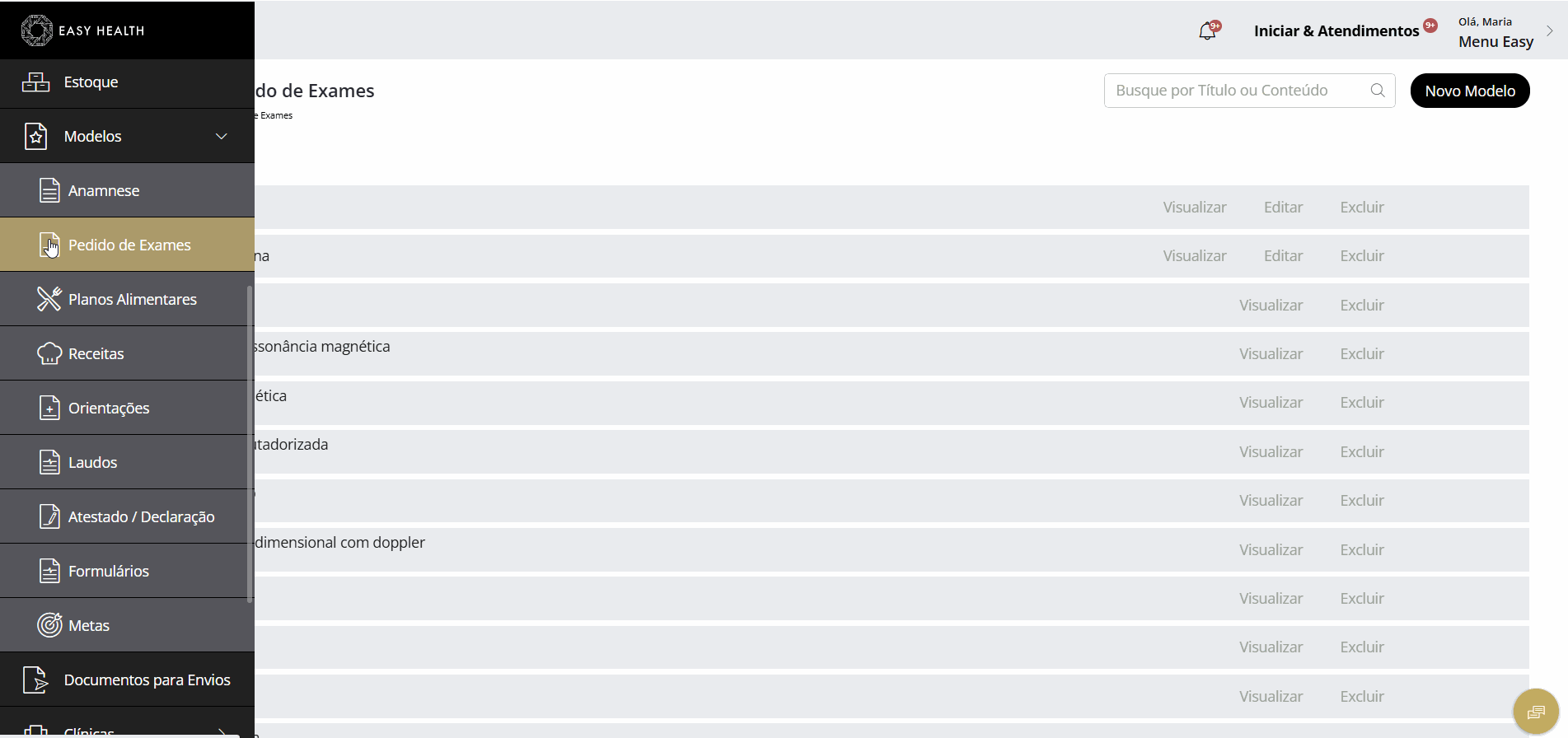Click the Easy Health logo icon
Image resolution: width=1568 pixels, height=738 pixels.
[36, 30]
